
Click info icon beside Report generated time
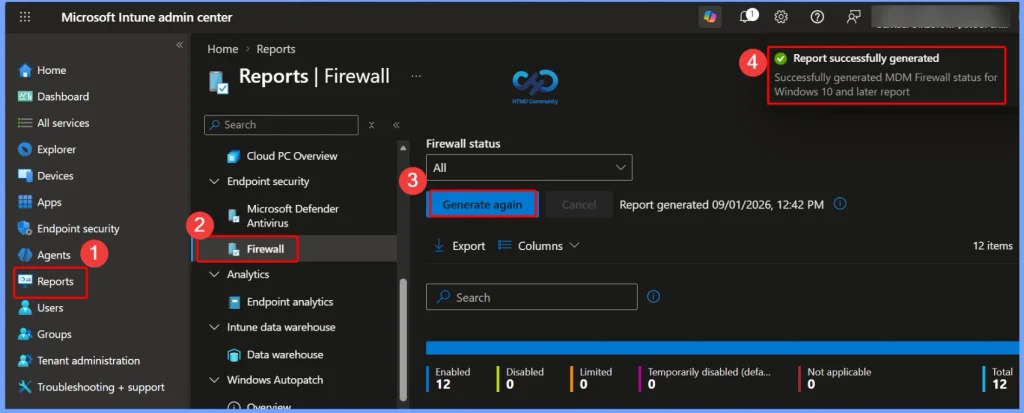[840, 204]
